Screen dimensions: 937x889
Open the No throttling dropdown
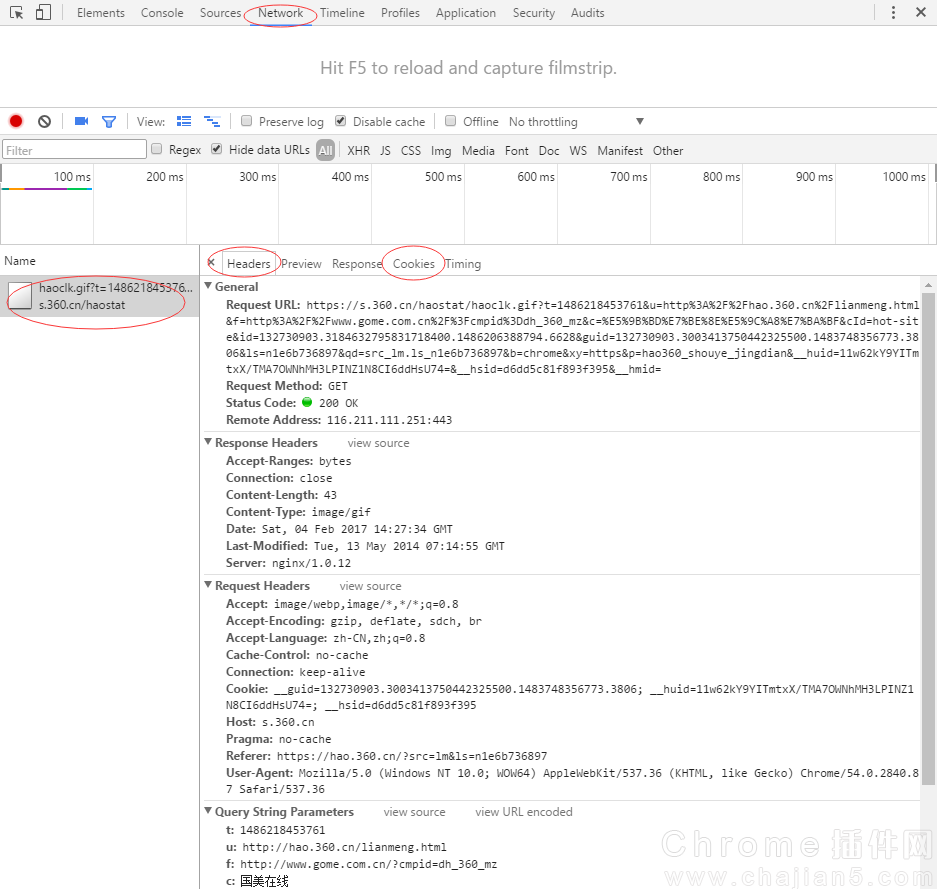click(x=574, y=121)
